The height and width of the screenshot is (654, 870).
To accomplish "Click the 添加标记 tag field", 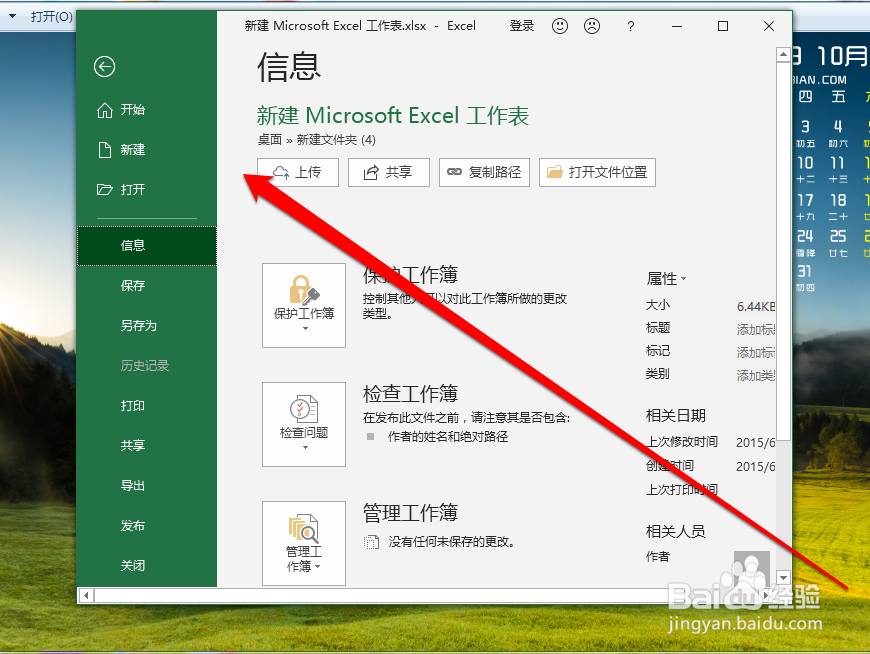I will 756,352.
